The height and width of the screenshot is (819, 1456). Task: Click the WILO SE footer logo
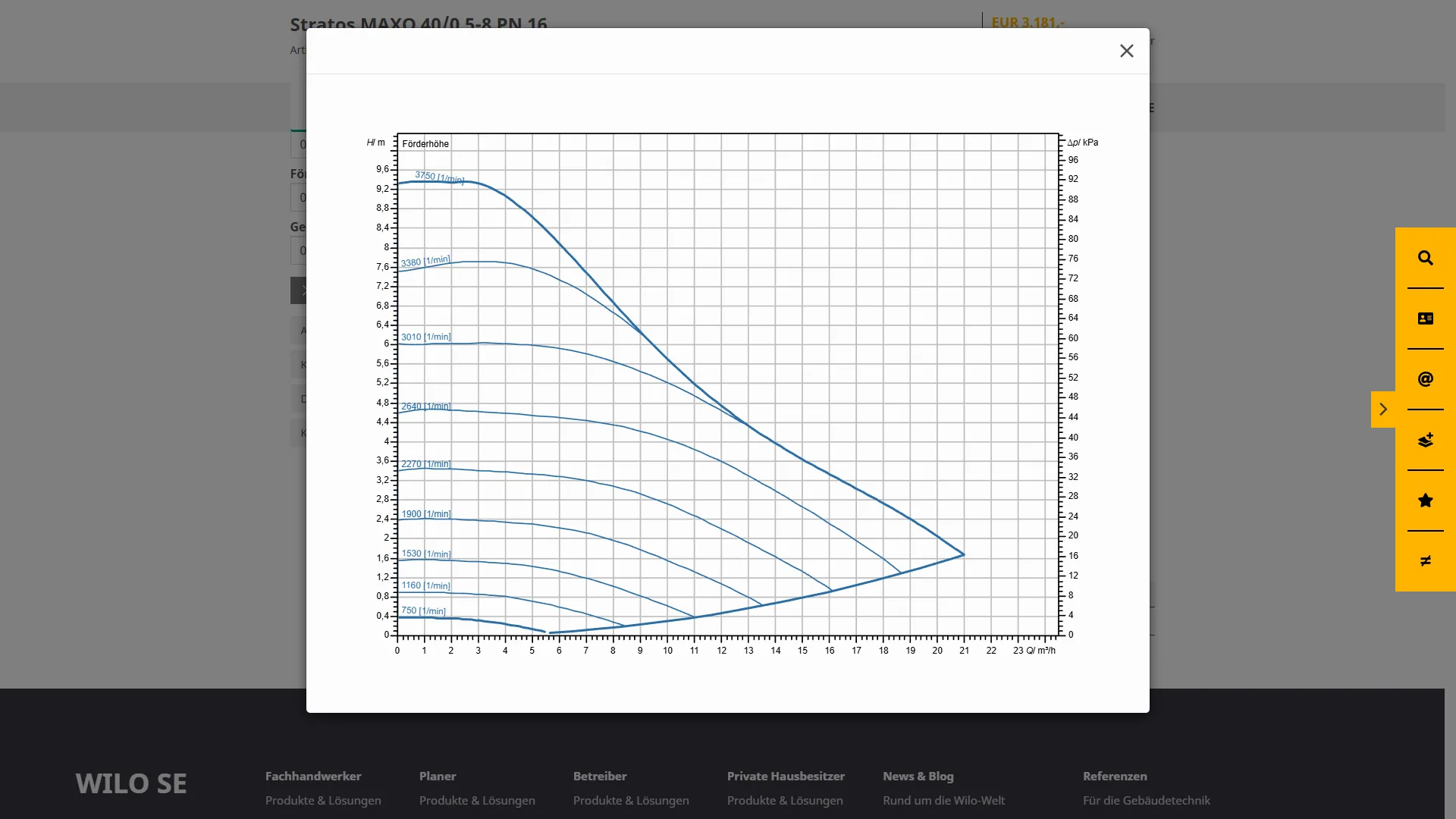(131, 783)
